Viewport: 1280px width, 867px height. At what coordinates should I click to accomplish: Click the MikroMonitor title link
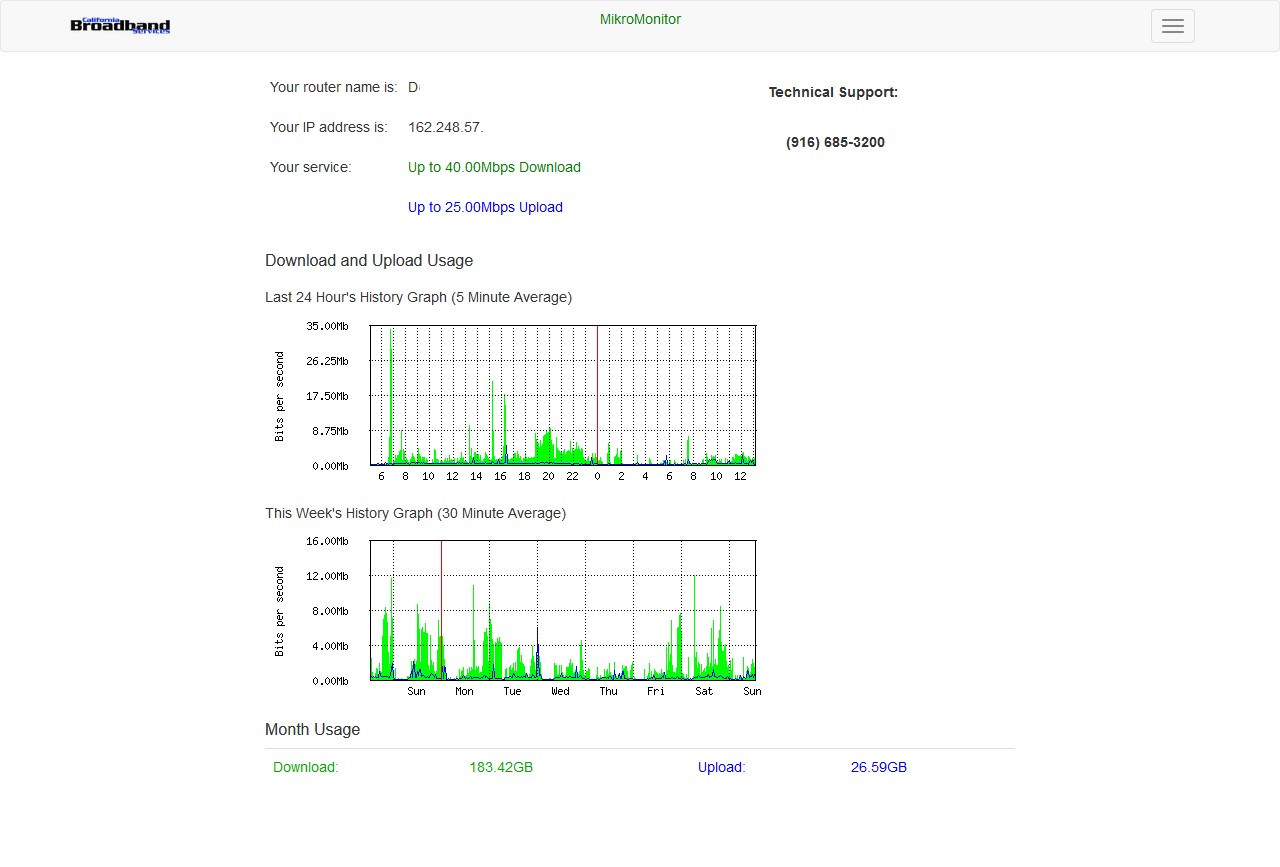pos(640,19)
